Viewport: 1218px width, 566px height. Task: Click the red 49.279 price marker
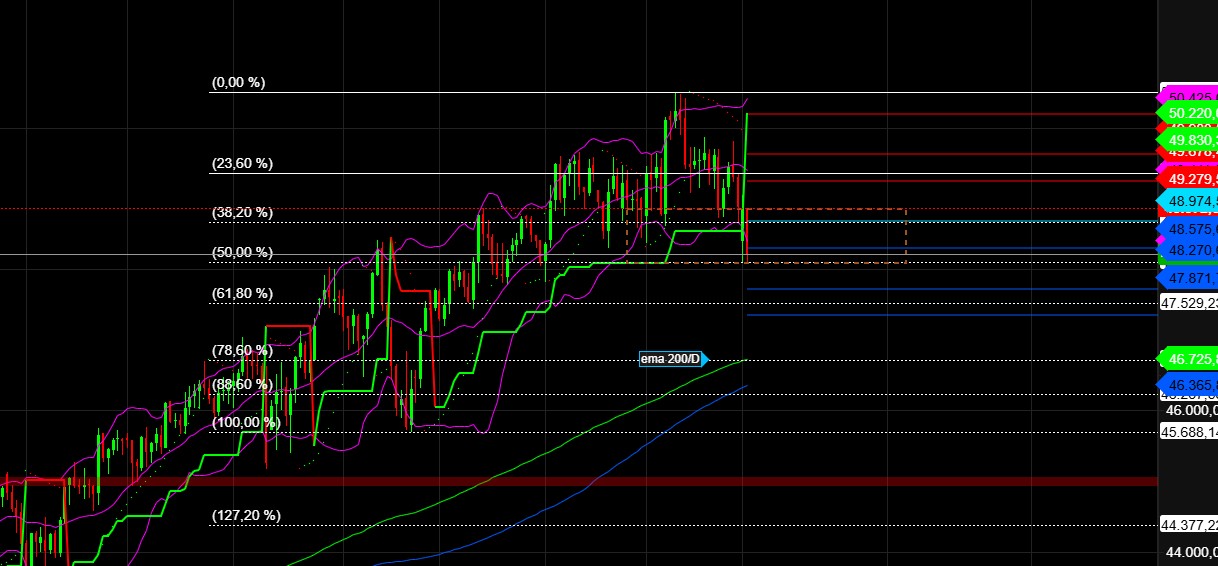1189,179
